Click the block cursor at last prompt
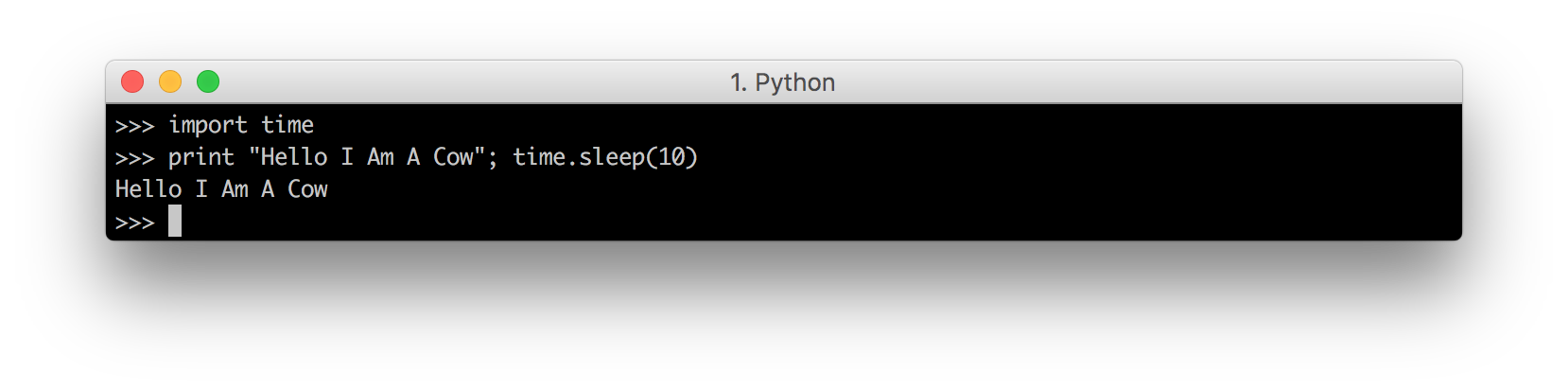Image resolution: width=1568 pixels, height=392 pixels. click(175, 222)
